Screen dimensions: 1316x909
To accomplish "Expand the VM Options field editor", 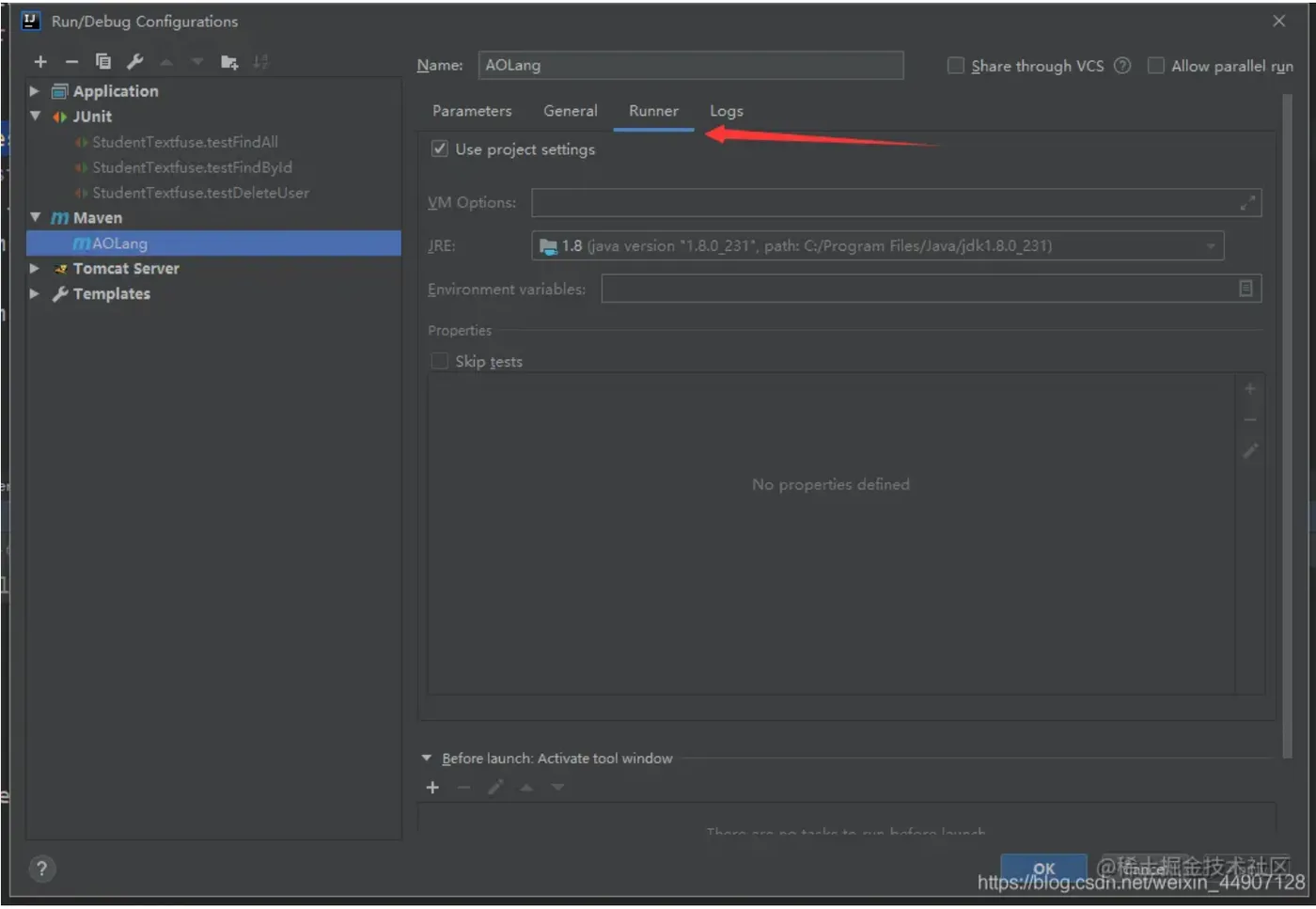I will click(1247, 203).
